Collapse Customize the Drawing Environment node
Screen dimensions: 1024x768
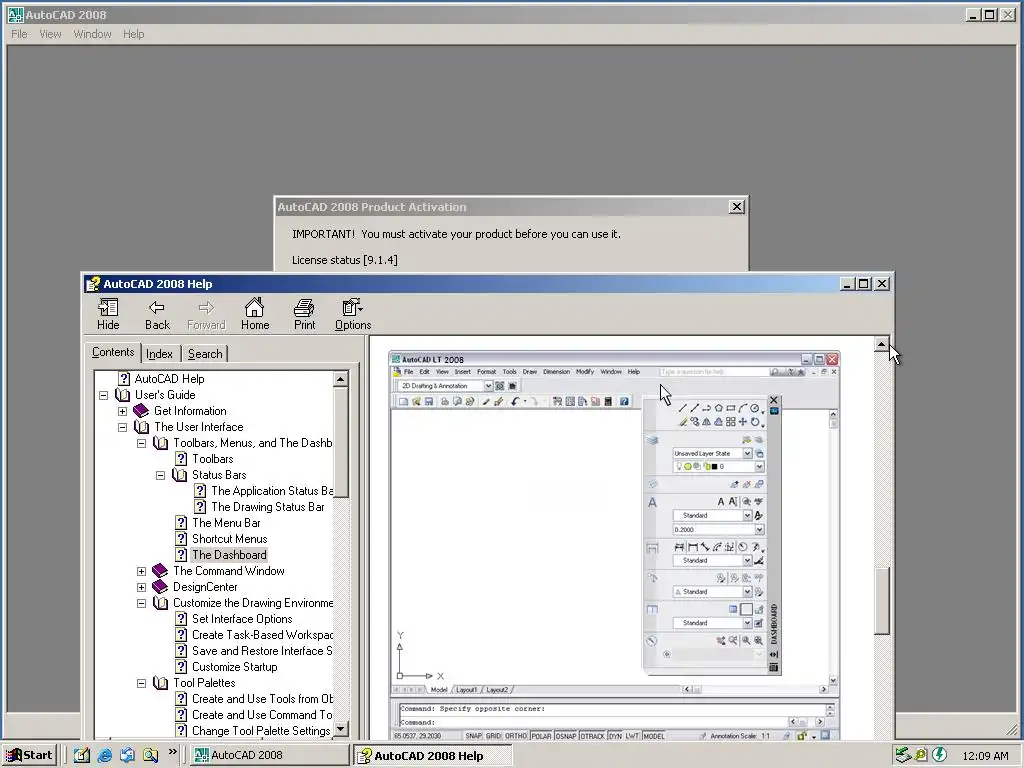click(141, 603)
